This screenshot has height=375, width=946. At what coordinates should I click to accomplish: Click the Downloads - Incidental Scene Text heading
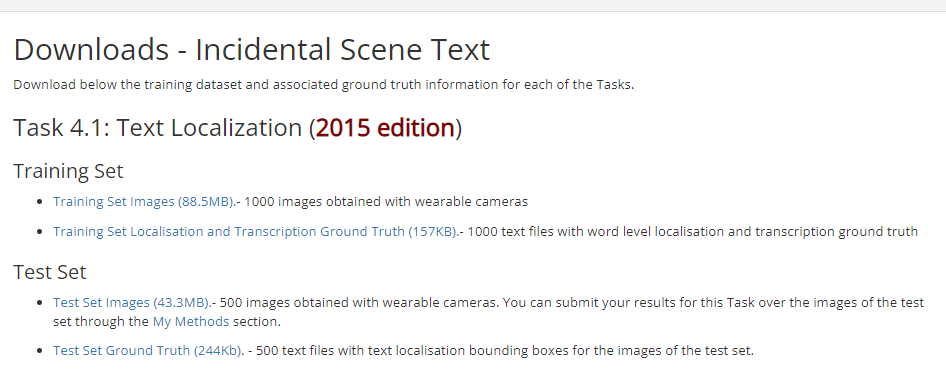[252, 49]
